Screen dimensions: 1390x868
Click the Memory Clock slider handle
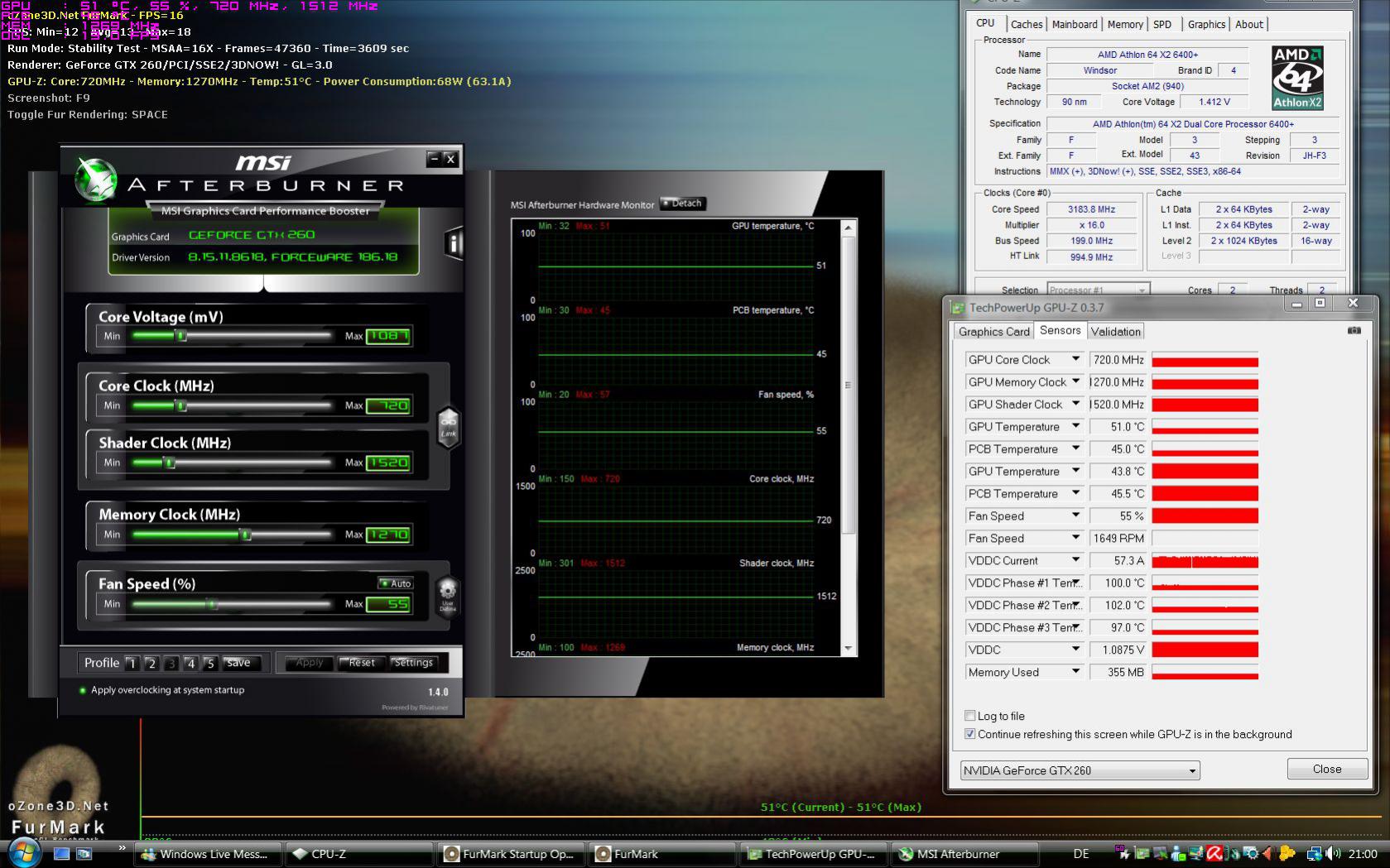(246, 535)
